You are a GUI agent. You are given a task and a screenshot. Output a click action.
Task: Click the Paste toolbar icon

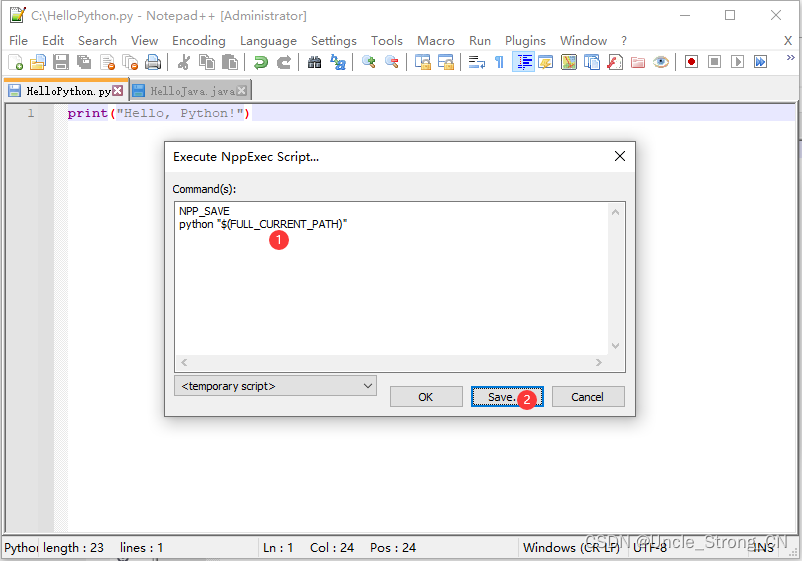[230, 62]
